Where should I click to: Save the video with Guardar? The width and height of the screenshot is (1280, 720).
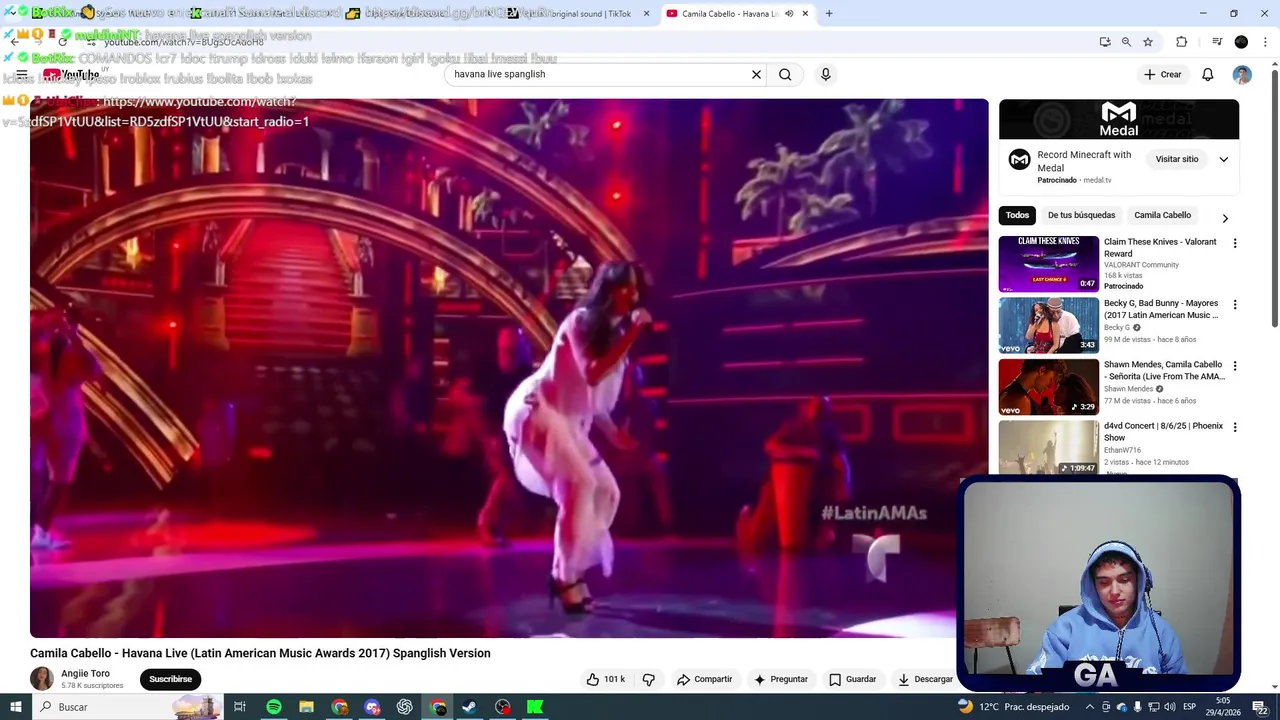coord(852,679)
